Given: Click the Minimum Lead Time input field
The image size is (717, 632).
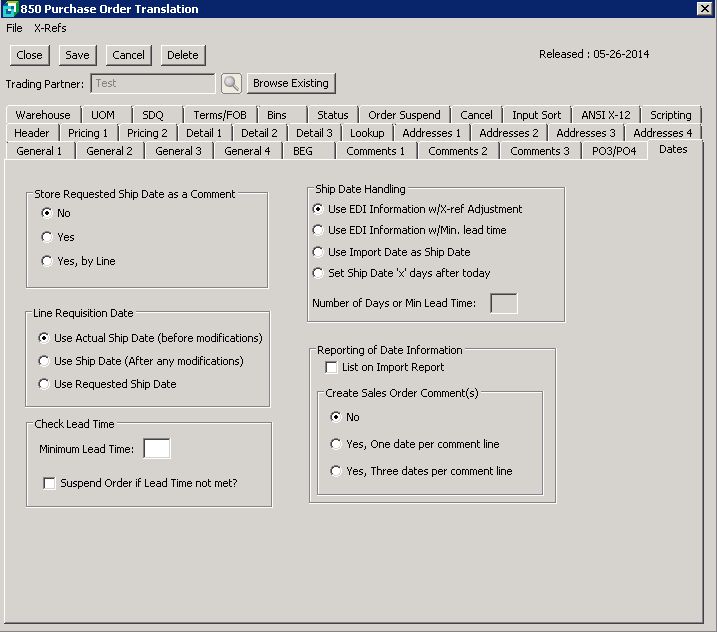Looking at the screenshot, I should tap(157, 449).
